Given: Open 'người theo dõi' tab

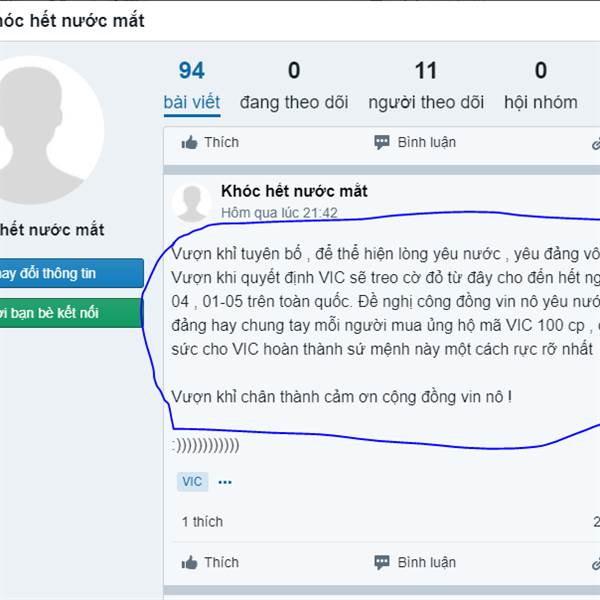Looking at the screenshot, I should pyautogui.click(x=426, y=86).
